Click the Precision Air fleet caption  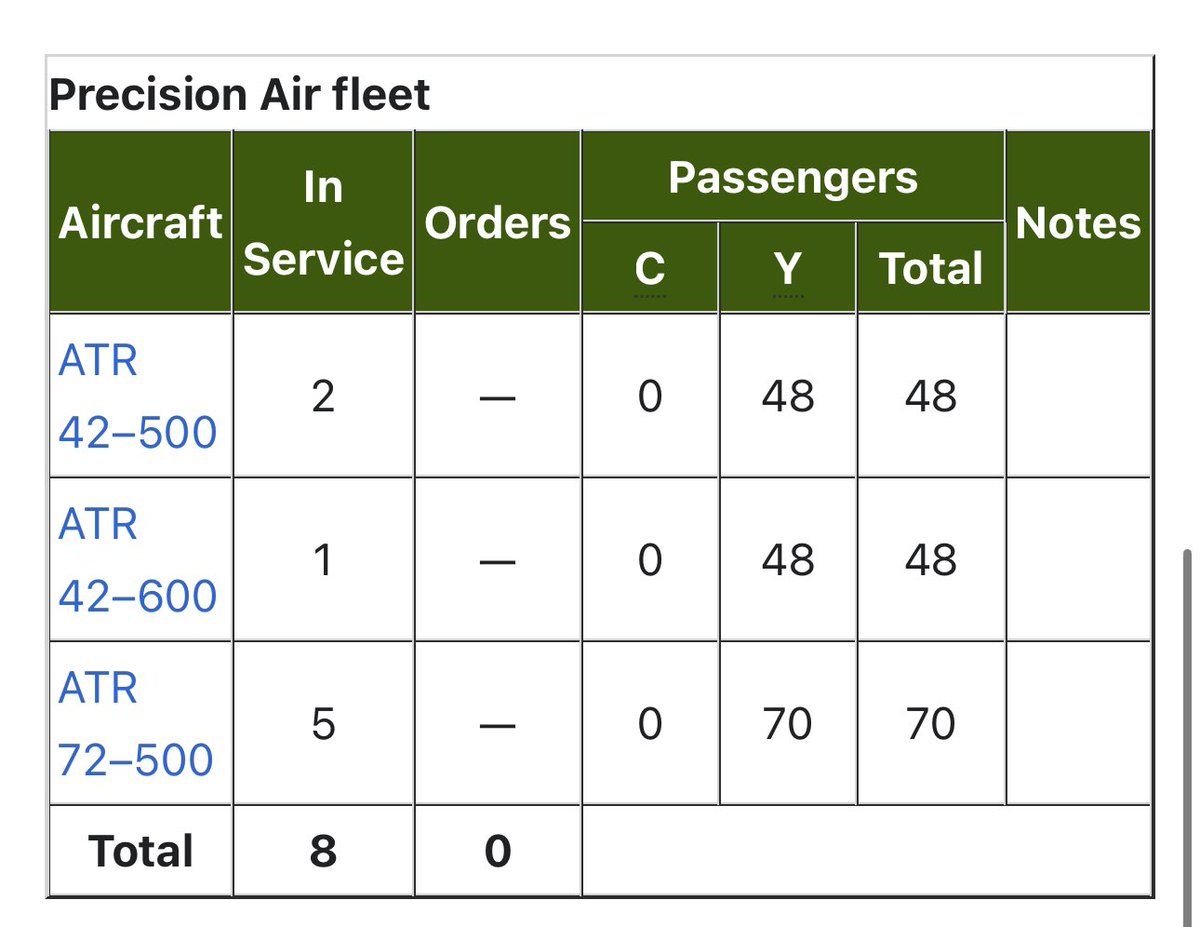coord(240,95)
